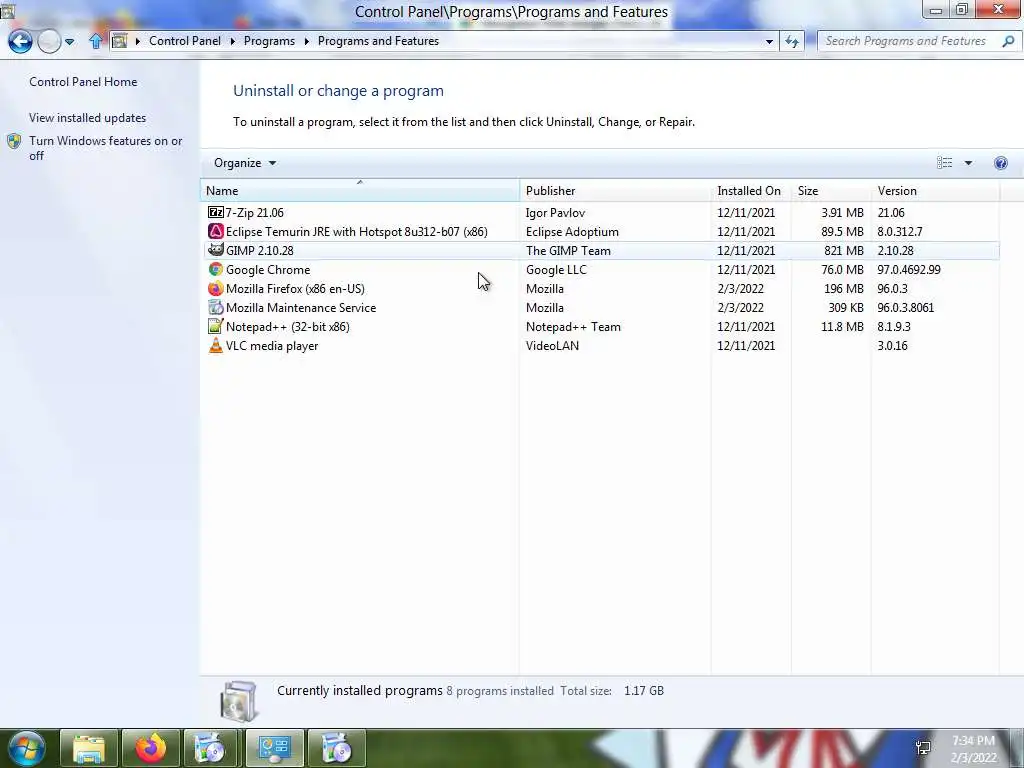
Task: Select the VLC media player entry
Action: tap(272, 345)
